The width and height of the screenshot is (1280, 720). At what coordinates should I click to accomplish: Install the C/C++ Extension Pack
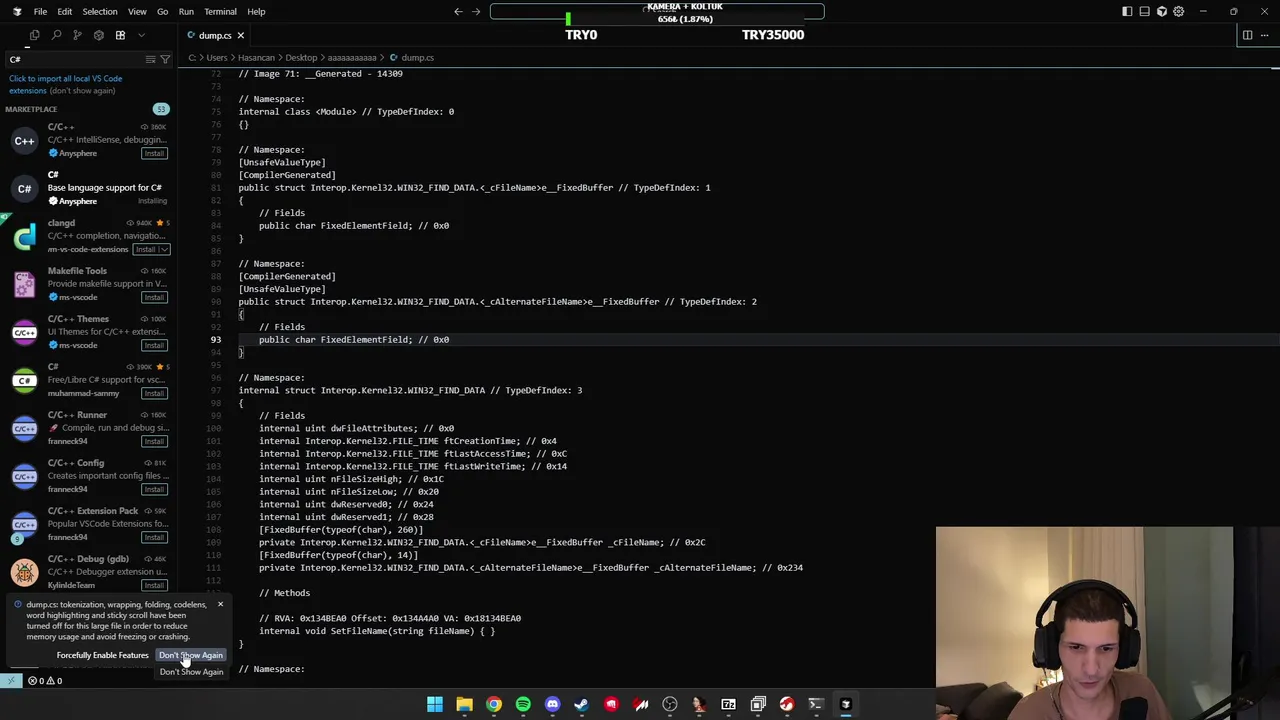154,537
